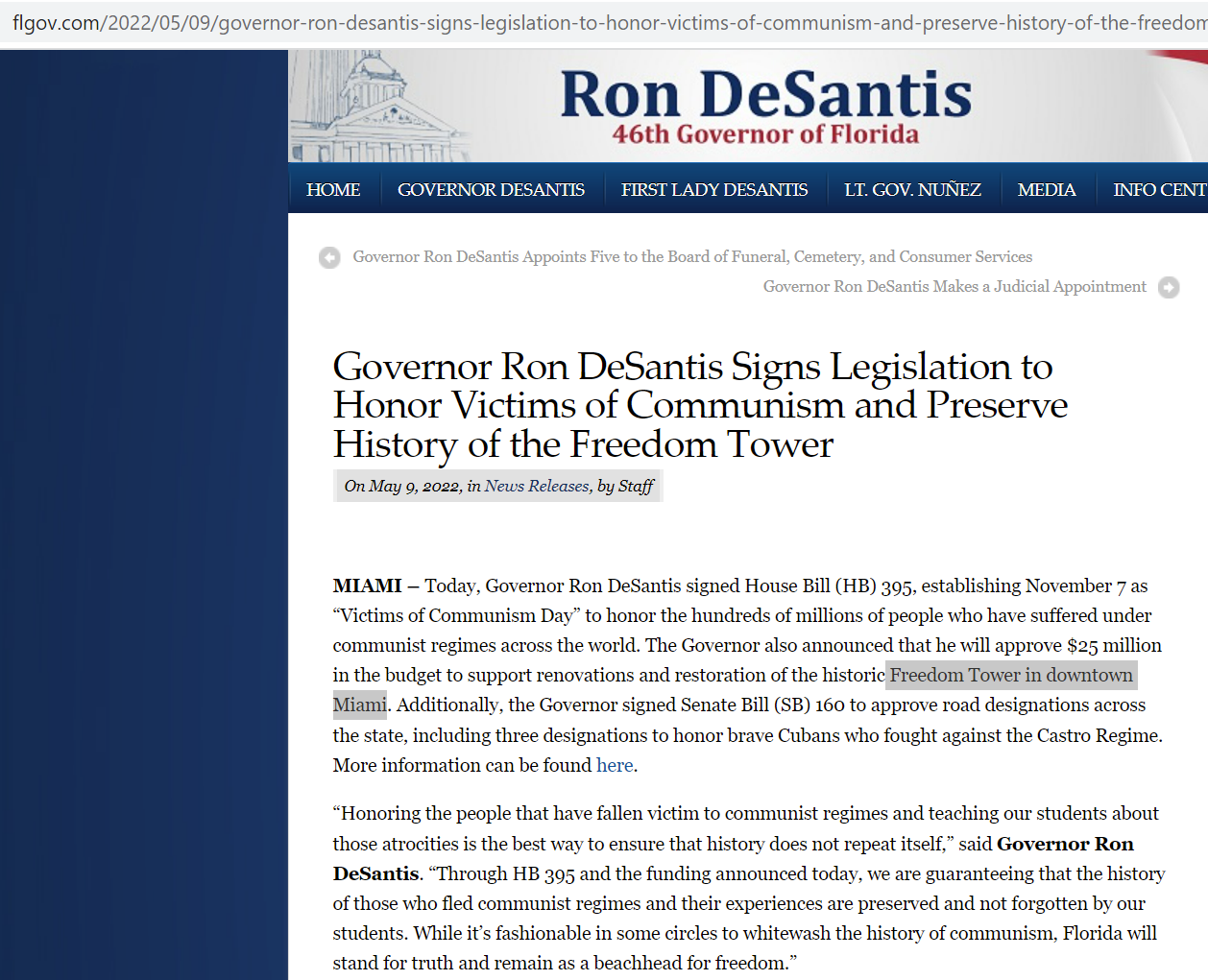Go to Lt. Gov. Nuñez page
1208x980 pixels.
912,190
